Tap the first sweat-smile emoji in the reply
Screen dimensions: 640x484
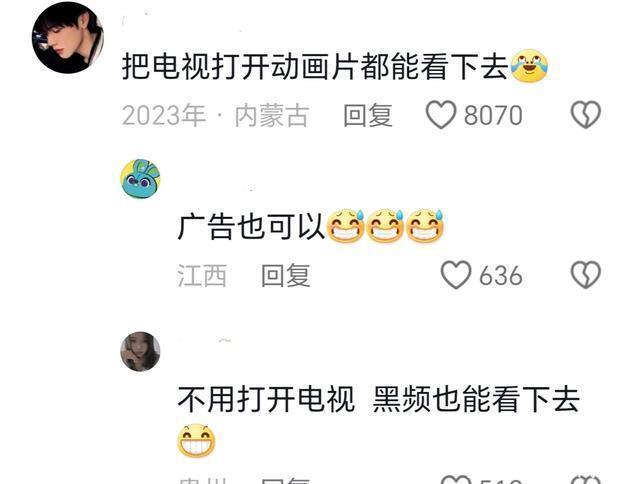345,226
